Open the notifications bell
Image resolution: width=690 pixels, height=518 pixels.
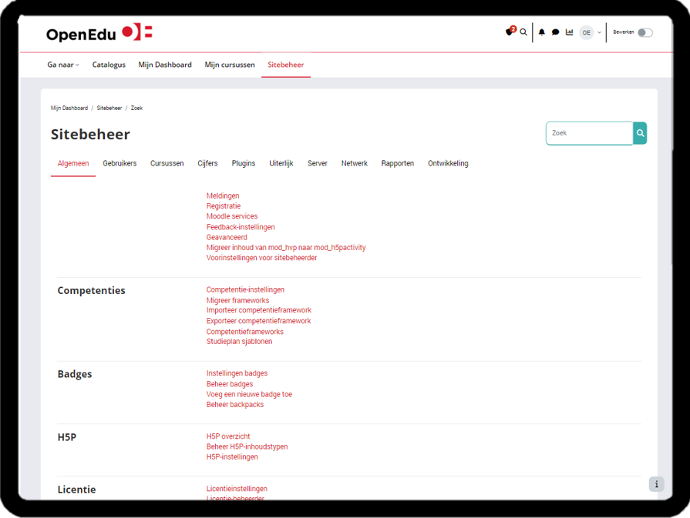point(542,32)
